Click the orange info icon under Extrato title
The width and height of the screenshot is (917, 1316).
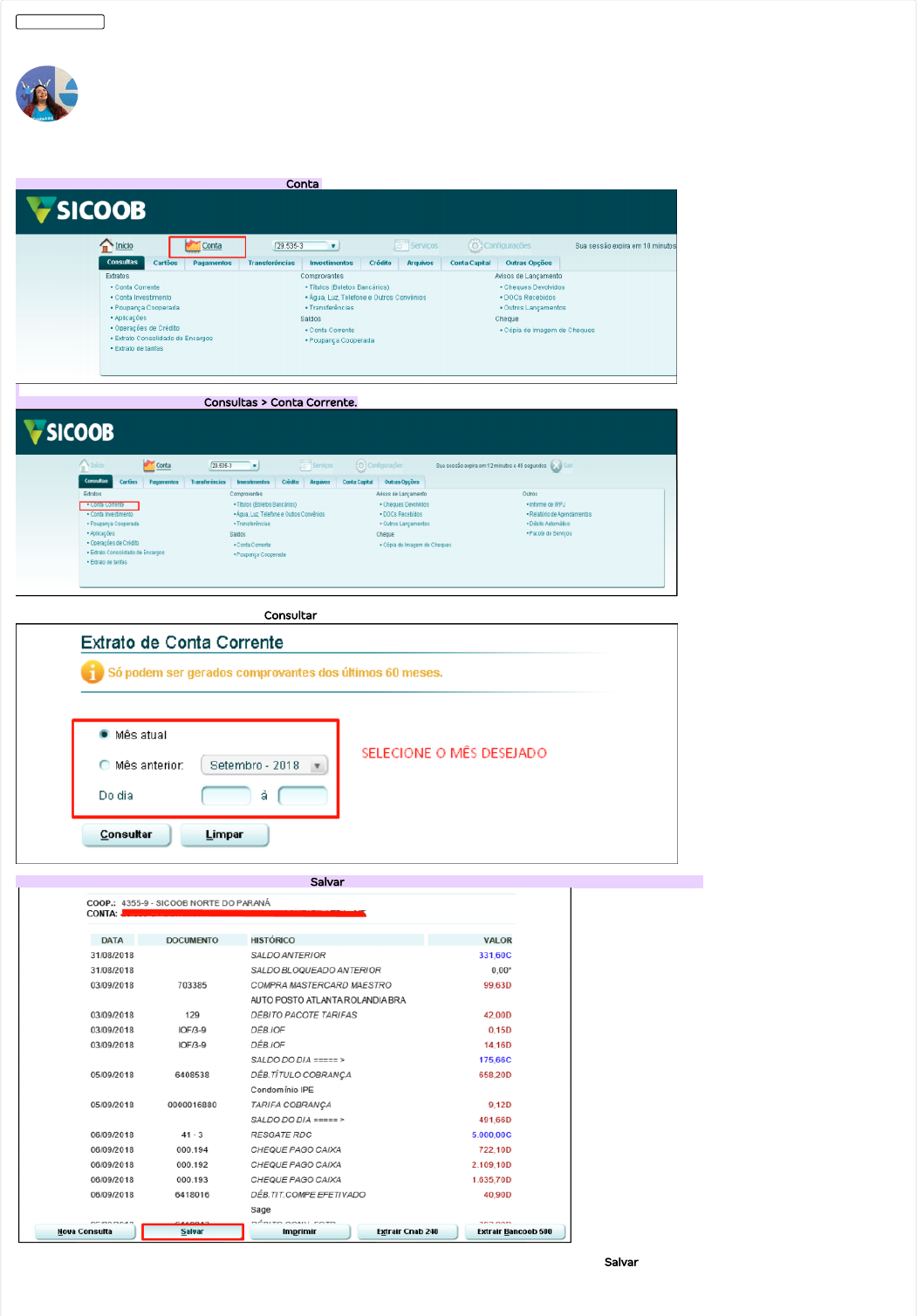tap(92, 672)
